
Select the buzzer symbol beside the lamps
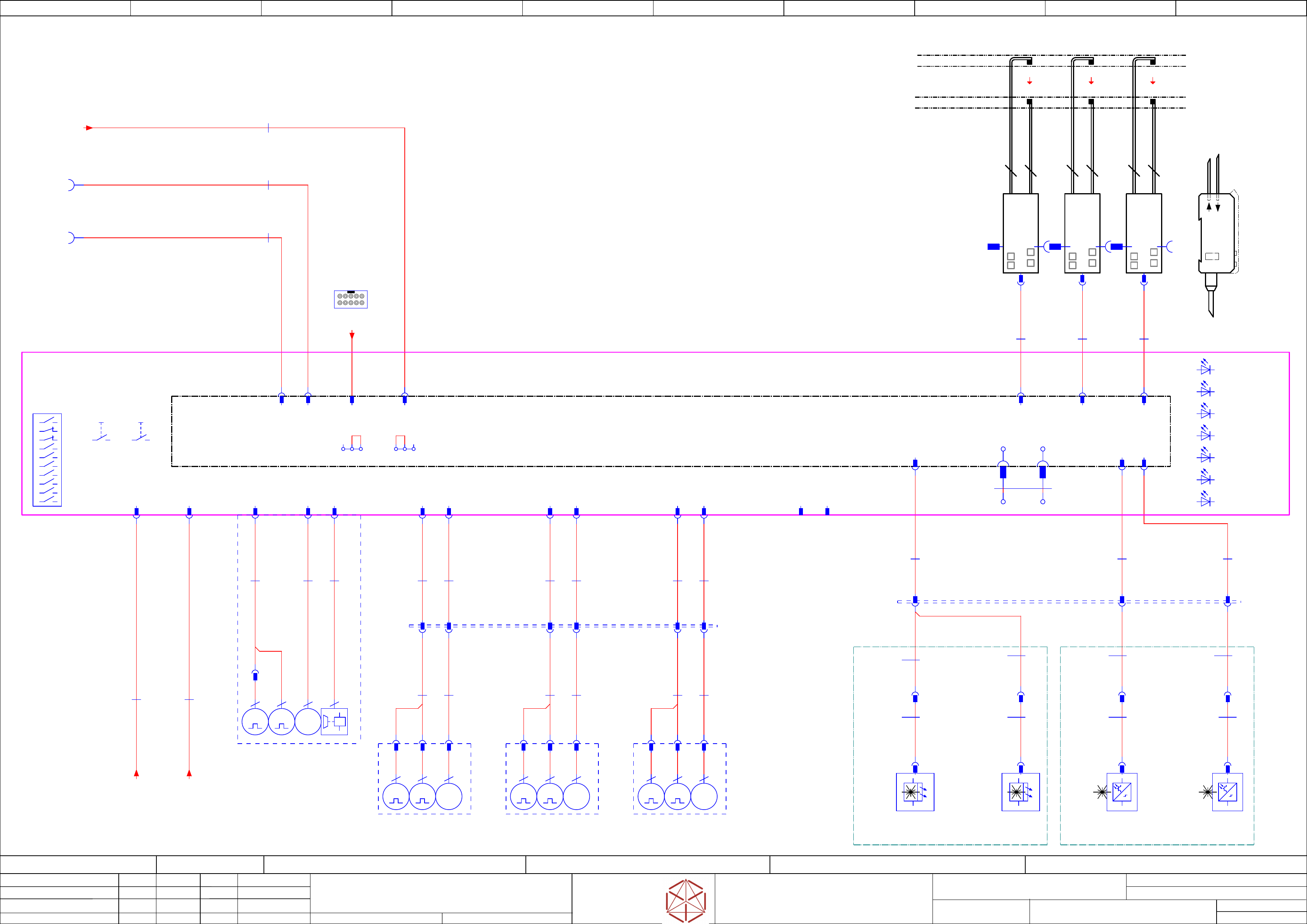[334, 722]
